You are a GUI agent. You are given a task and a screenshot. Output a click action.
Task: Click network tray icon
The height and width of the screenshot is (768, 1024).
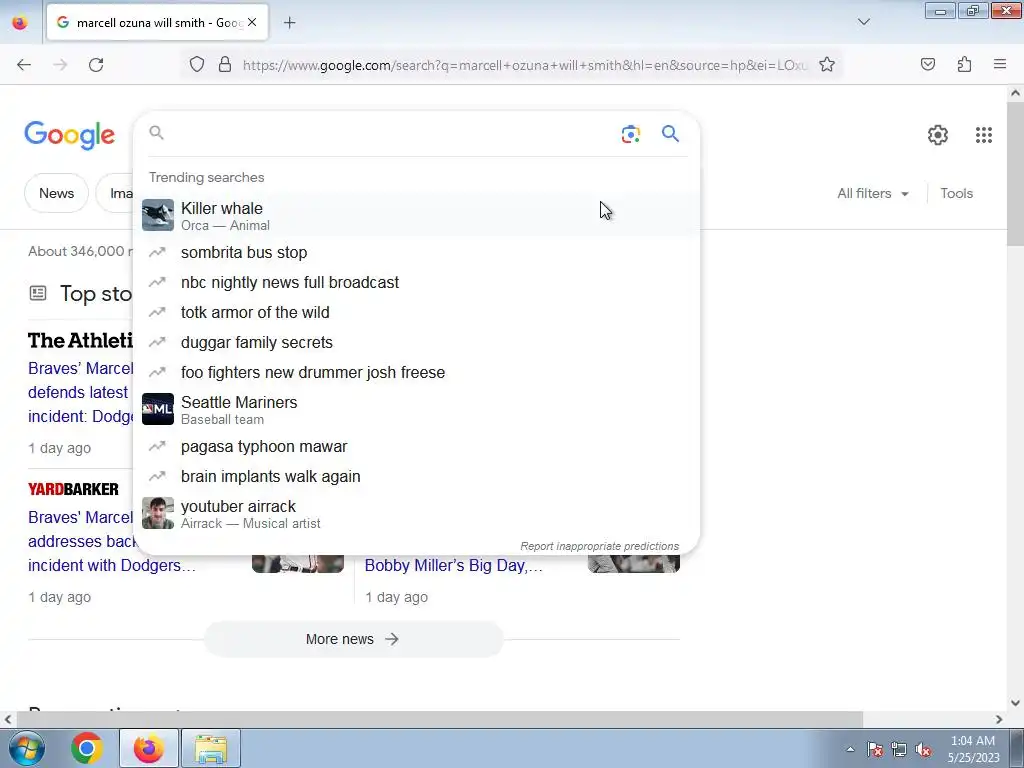tap(899, 749)
